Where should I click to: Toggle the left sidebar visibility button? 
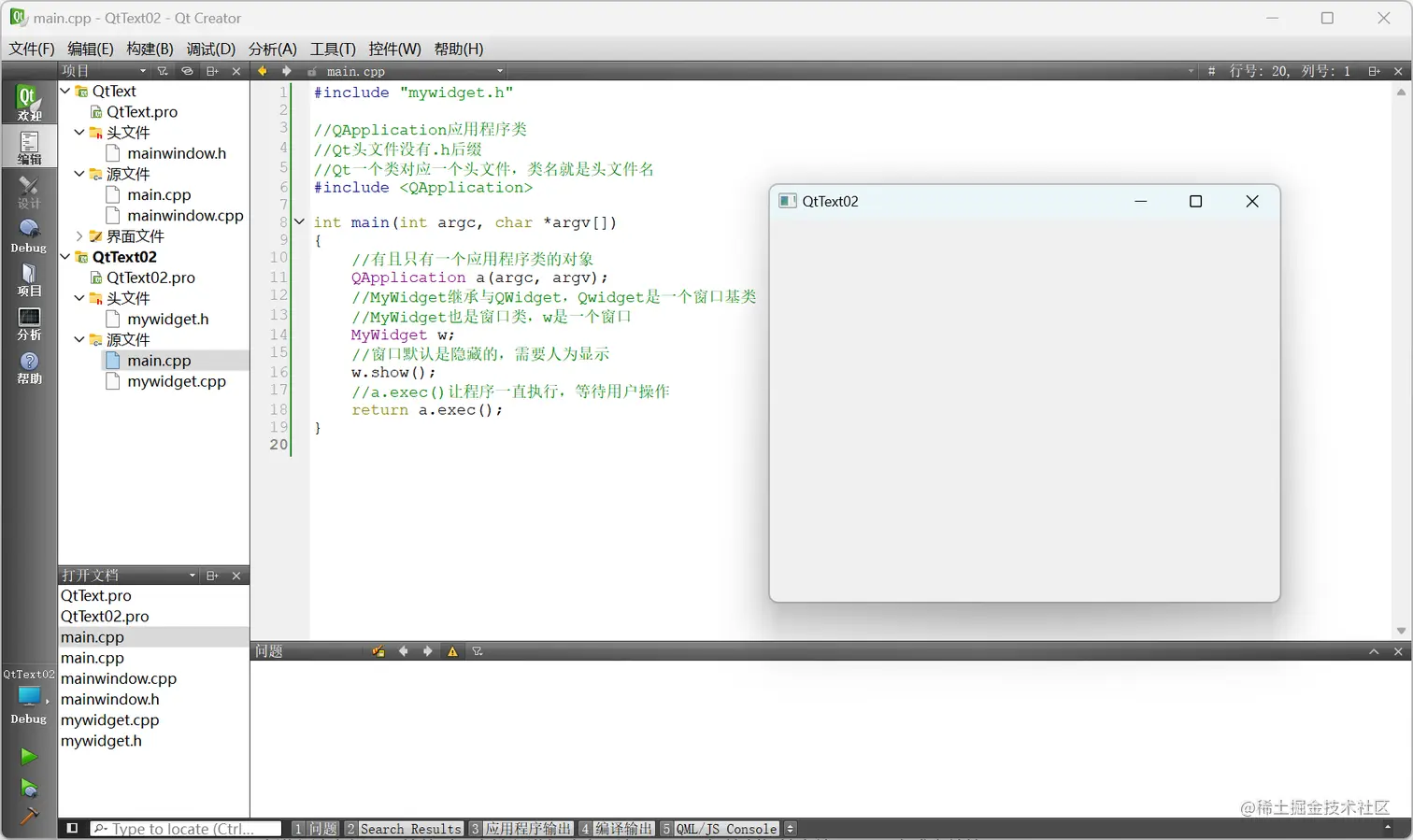point(72,828)
